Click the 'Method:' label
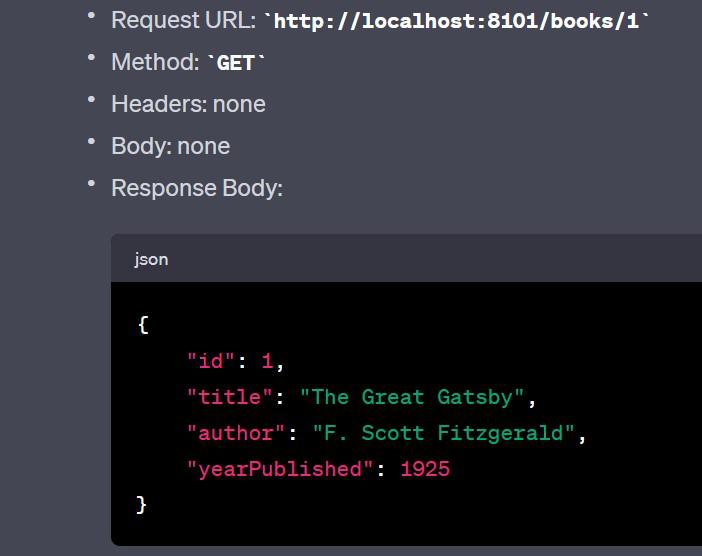 (155, 62)
